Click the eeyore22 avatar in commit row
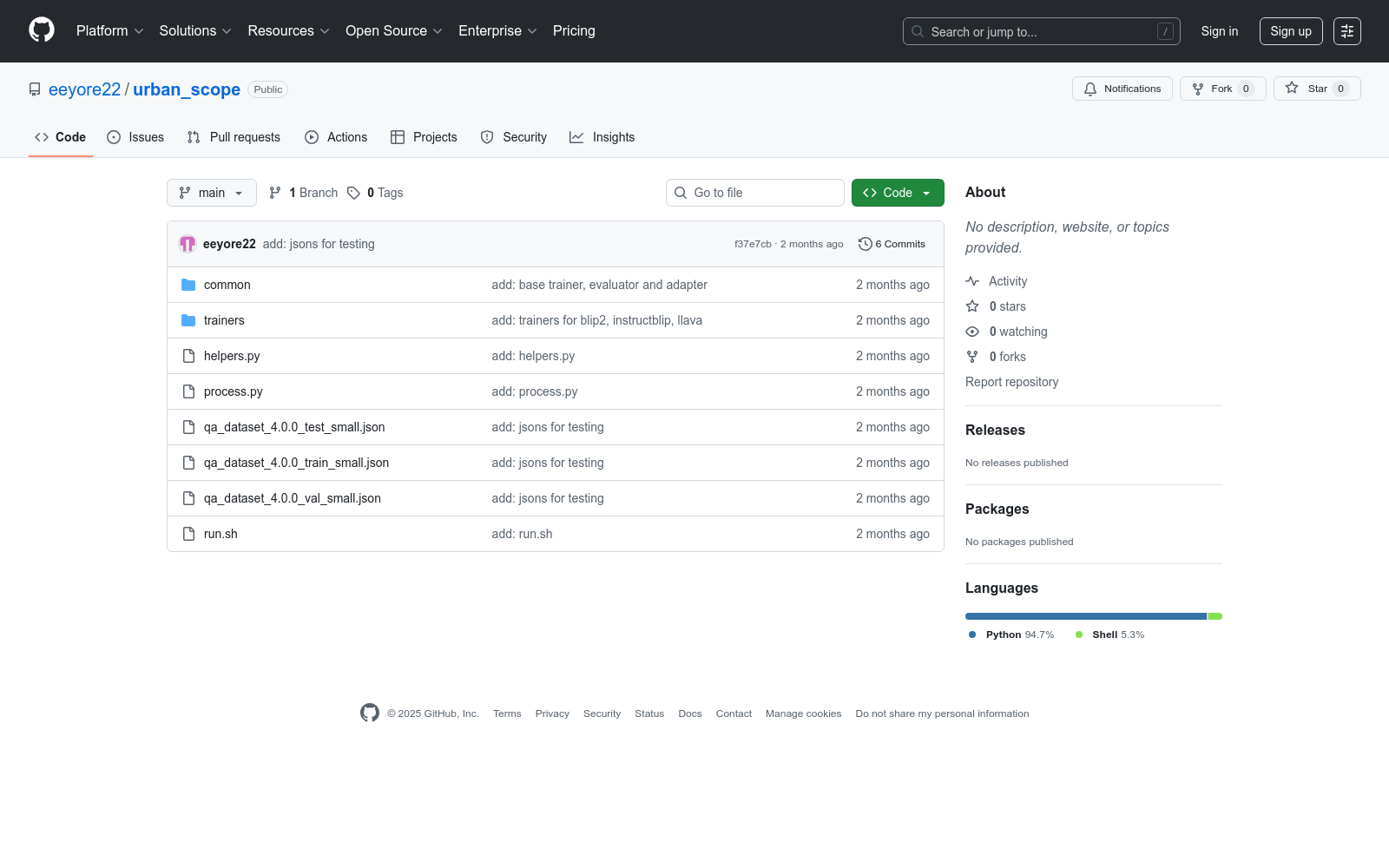Viewport: 1389px width, 868px height. click(188, 244)
